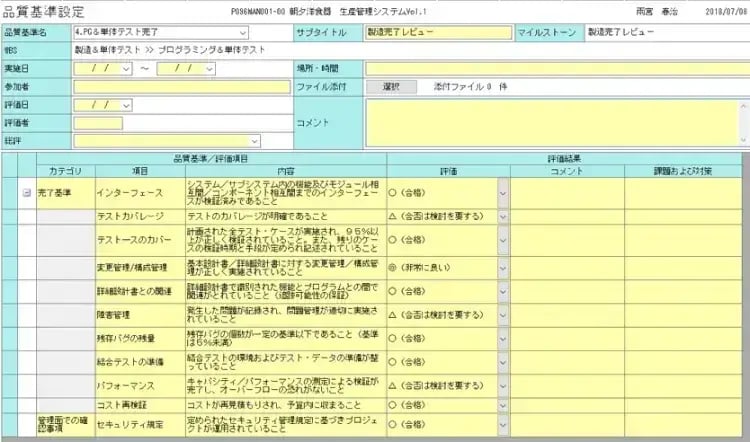Image resolution: width=750 pixels, height=442 pixels.
Task: Open the パフォーマンス row evaluation dropdown
Action: [503, 382]
